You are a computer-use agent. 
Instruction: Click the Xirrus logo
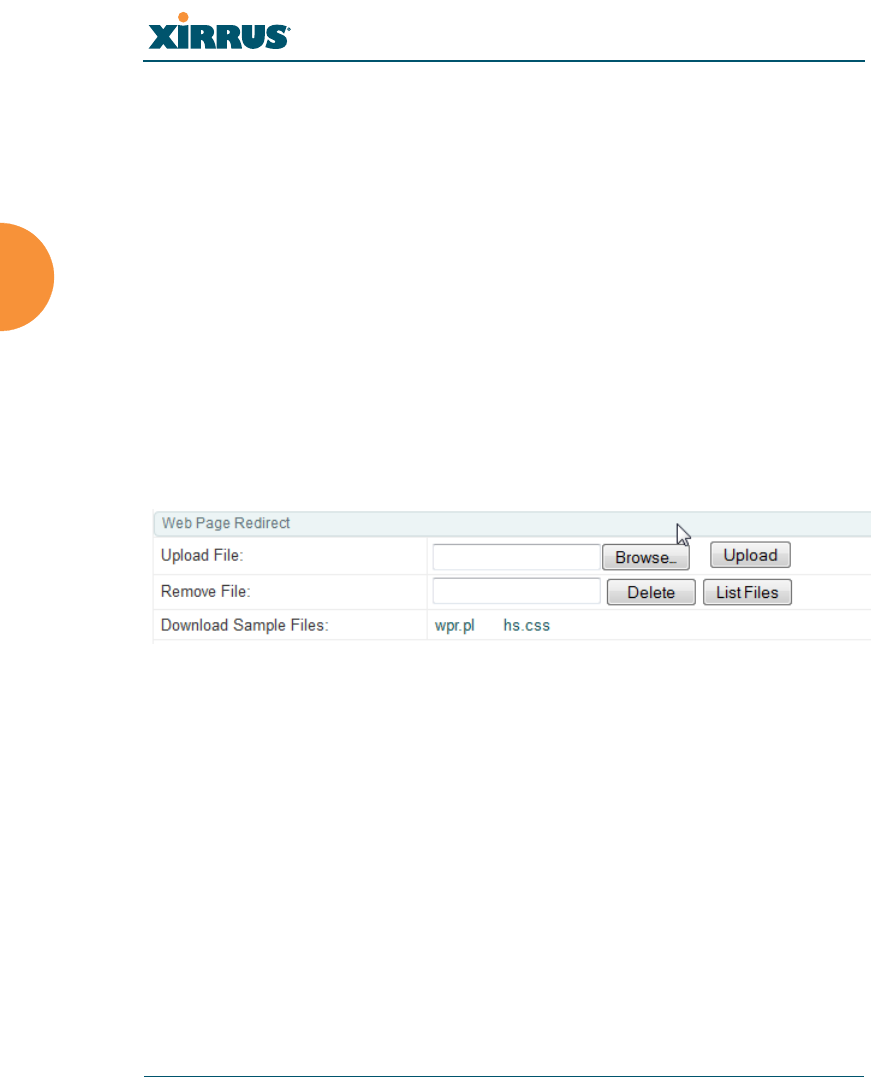pyautogui.click(x=219, y=32)
